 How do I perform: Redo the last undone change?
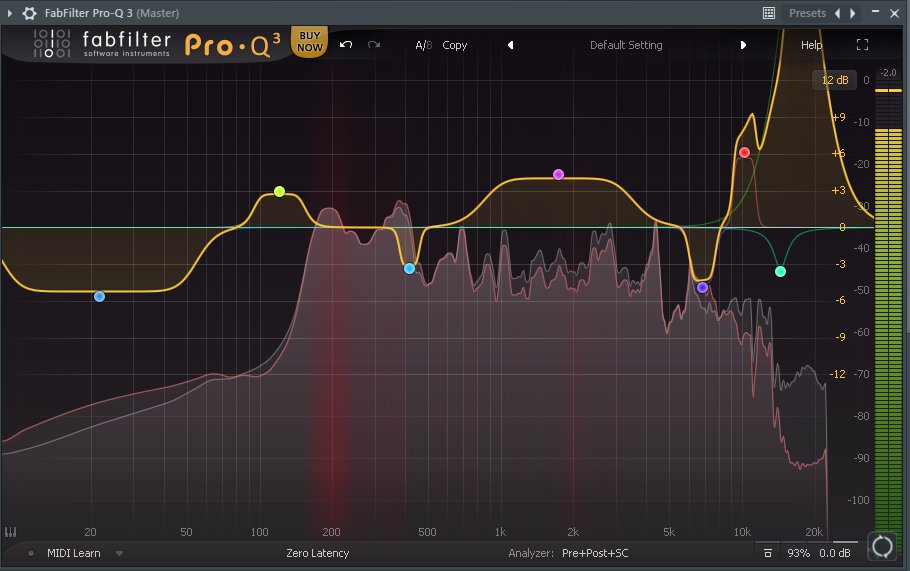[374, 45]
